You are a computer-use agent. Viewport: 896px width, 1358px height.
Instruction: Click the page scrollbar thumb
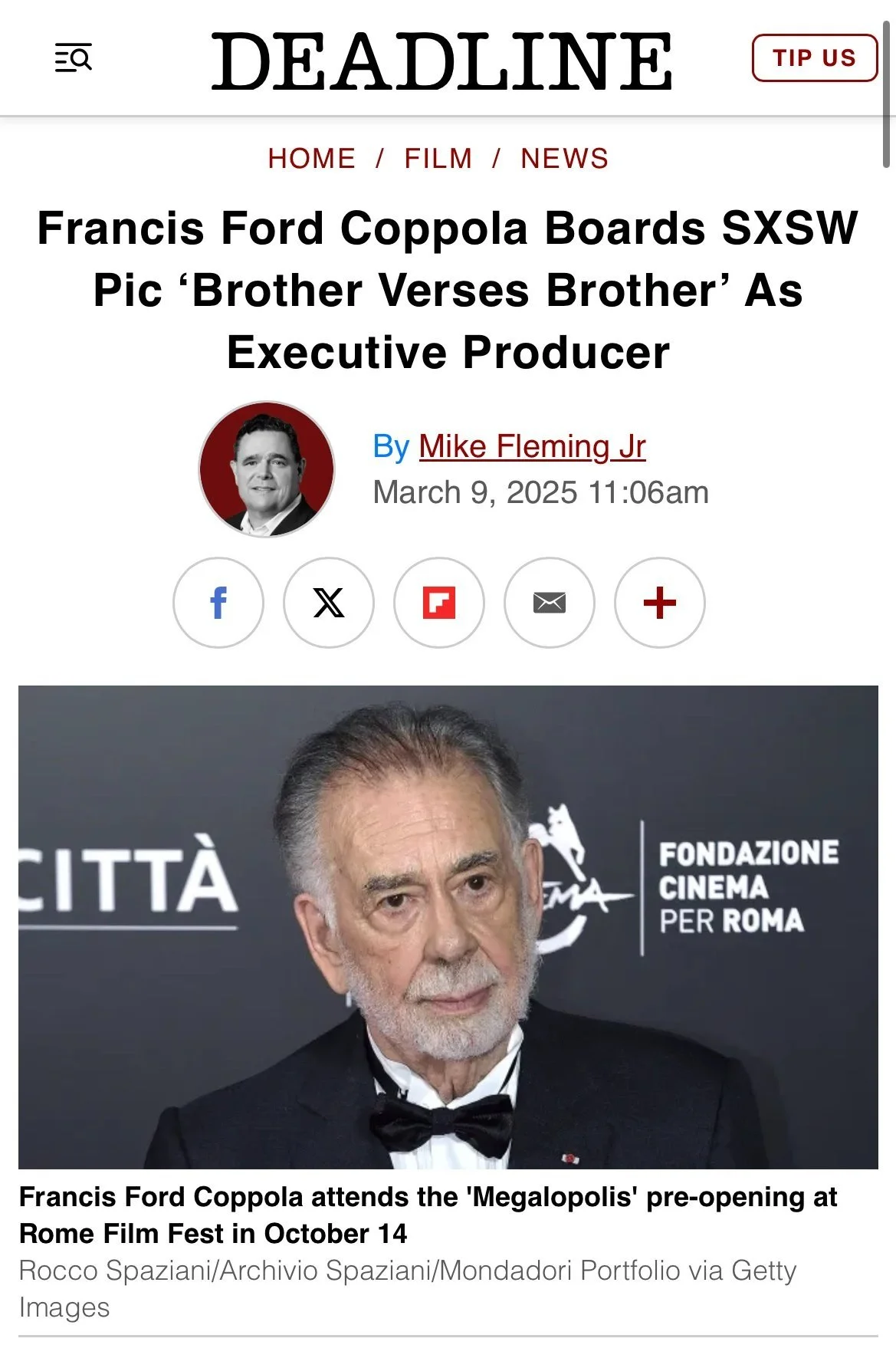887,94
